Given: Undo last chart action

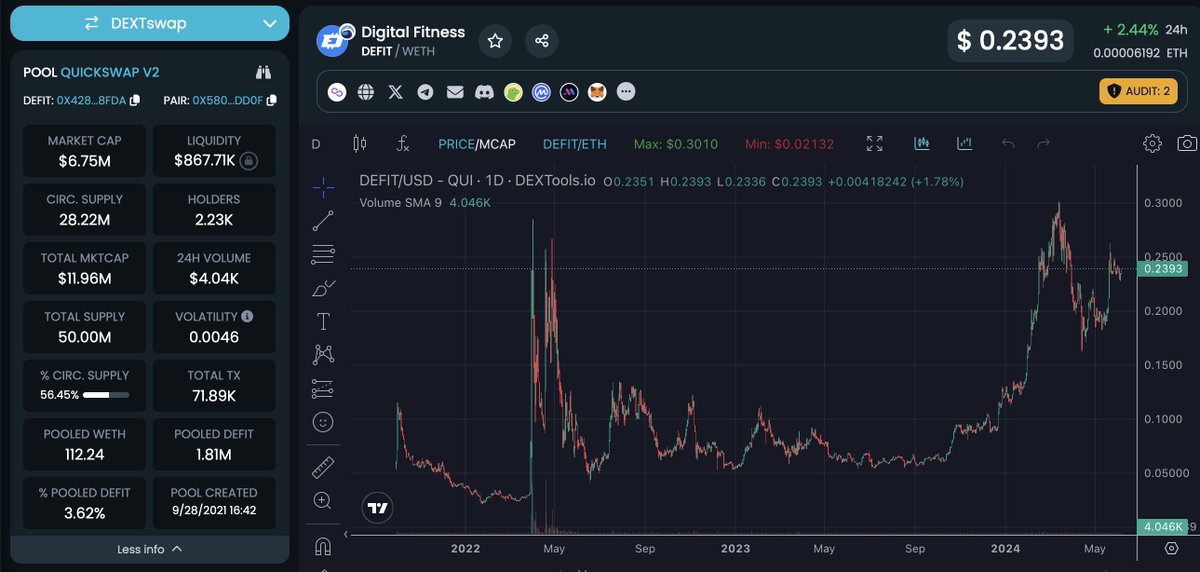Looking at the screenshot, I should tap(1008, 144).
